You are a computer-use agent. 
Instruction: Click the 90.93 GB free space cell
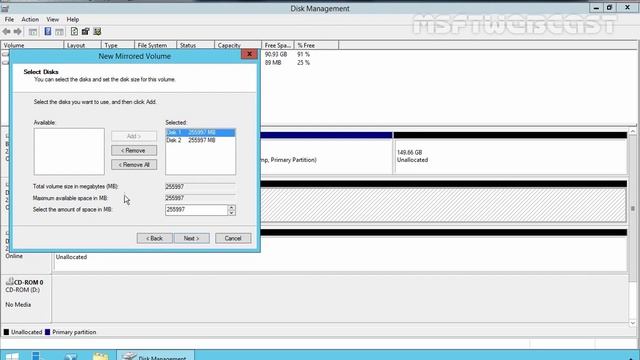(276, 54)
